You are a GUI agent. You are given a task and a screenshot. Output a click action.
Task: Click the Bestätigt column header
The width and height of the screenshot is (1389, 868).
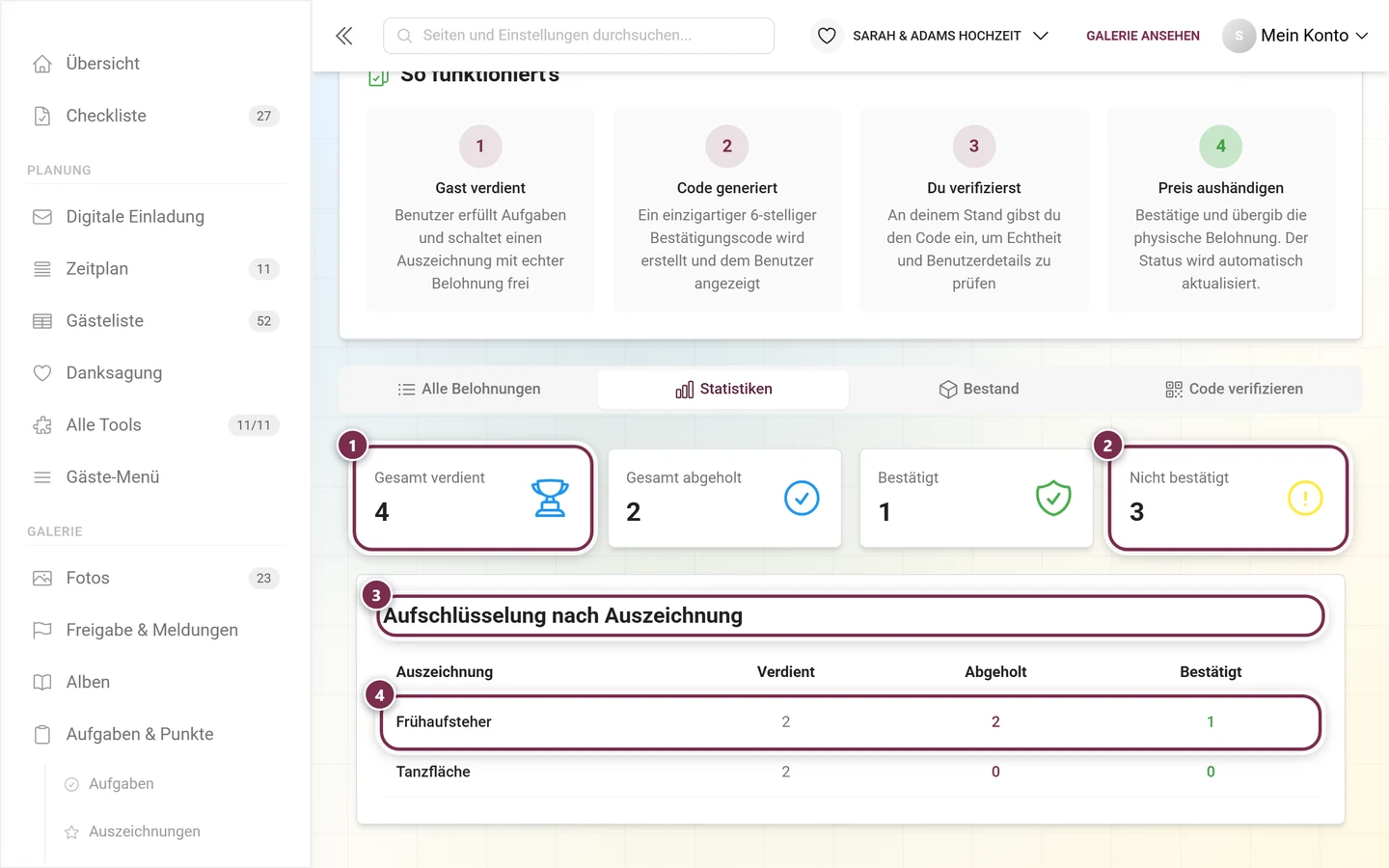pos(1211,672)
